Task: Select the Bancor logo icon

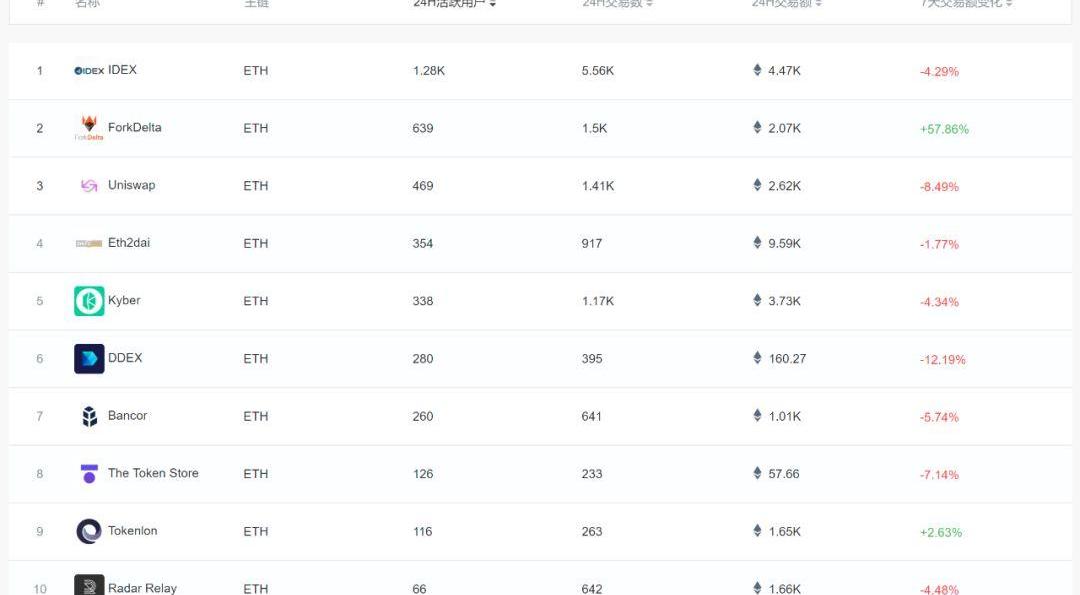Action: [x=89, y=416]
